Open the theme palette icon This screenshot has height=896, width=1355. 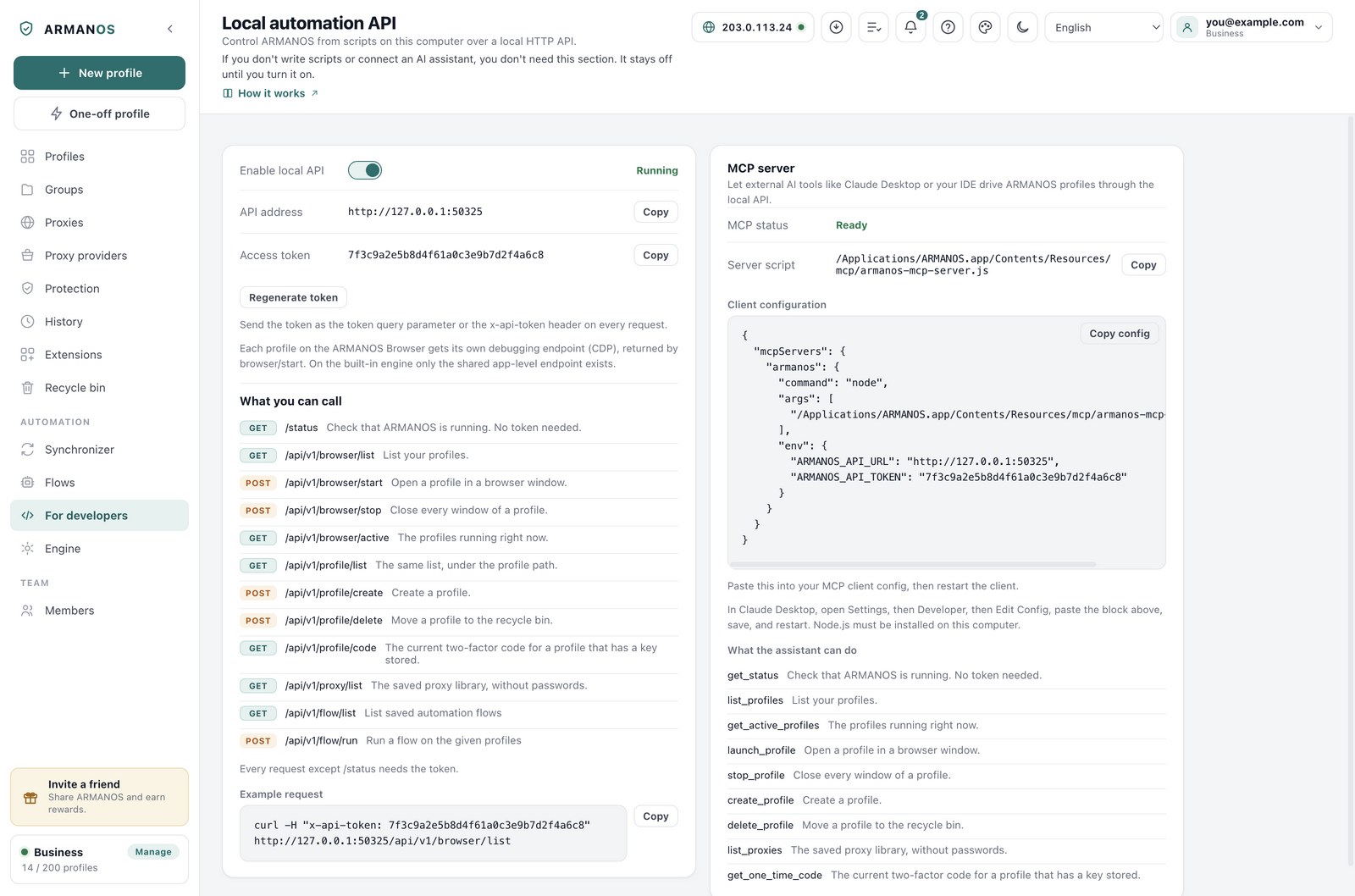tap(985, 27)
